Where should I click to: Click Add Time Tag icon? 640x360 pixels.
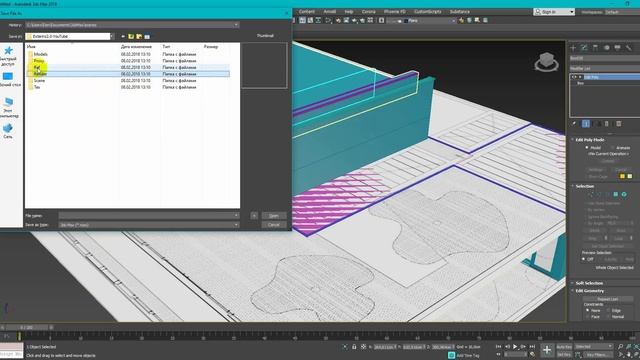451,355
